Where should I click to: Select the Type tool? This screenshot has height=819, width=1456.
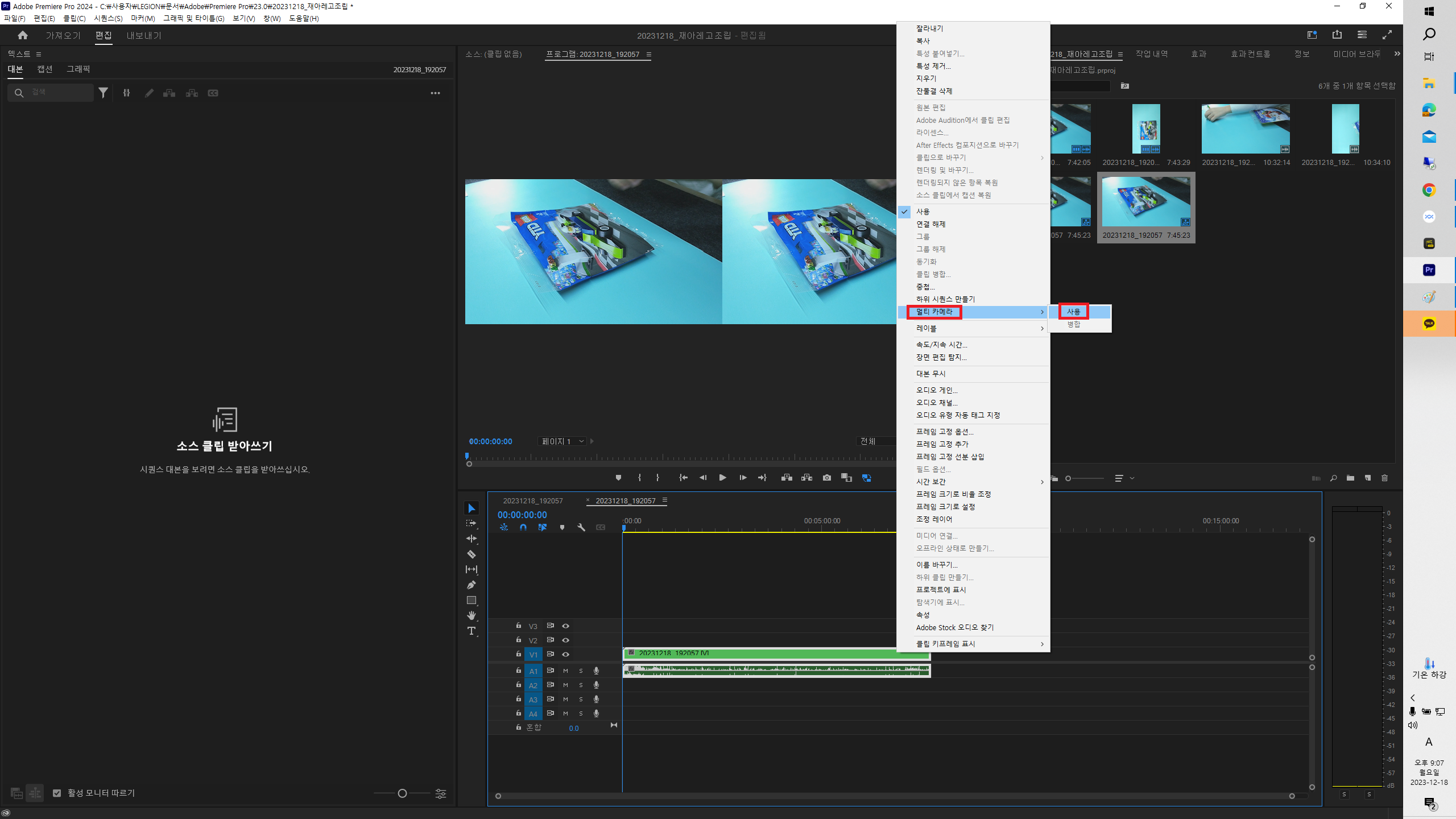[471, 631]
